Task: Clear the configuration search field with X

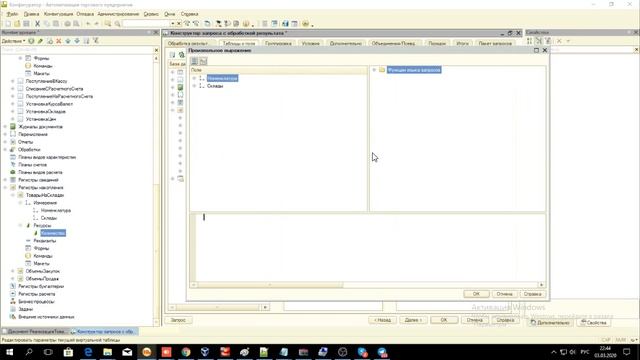Action: tap(156, 50)
